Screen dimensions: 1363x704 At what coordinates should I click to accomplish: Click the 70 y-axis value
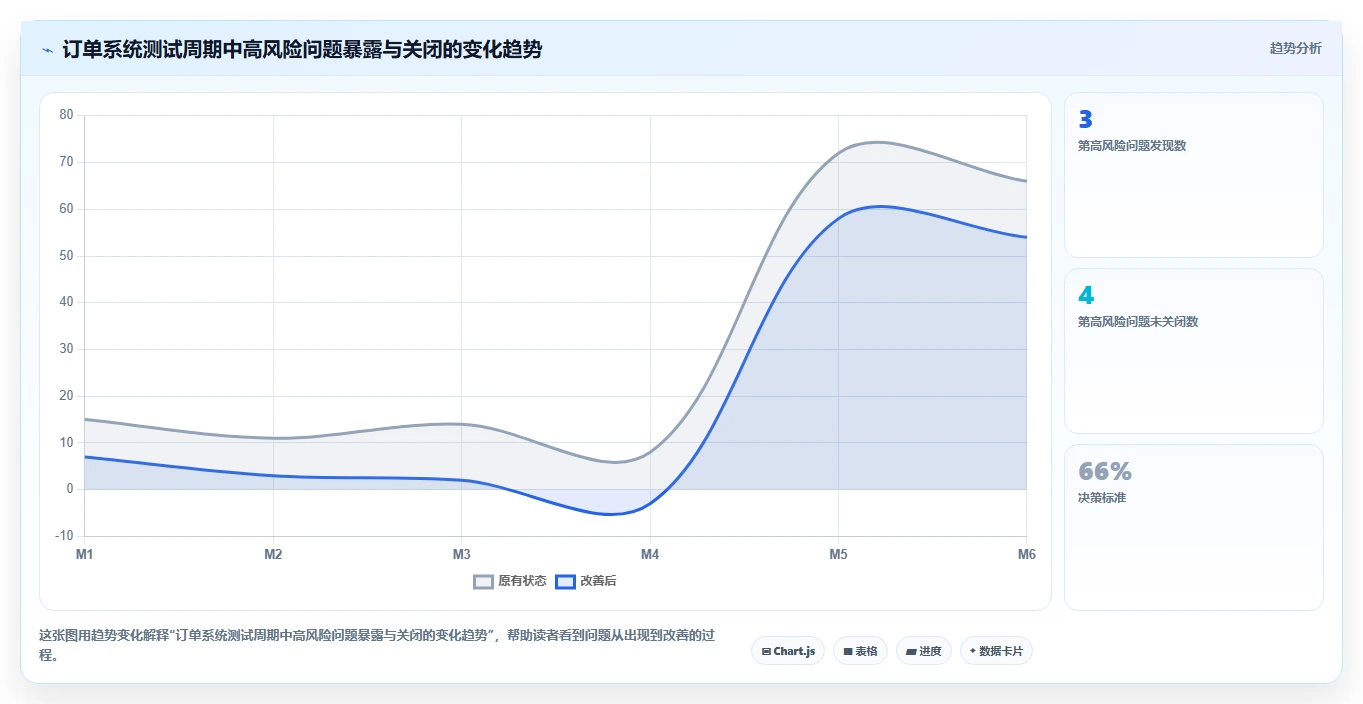click(x=66, y=162)
